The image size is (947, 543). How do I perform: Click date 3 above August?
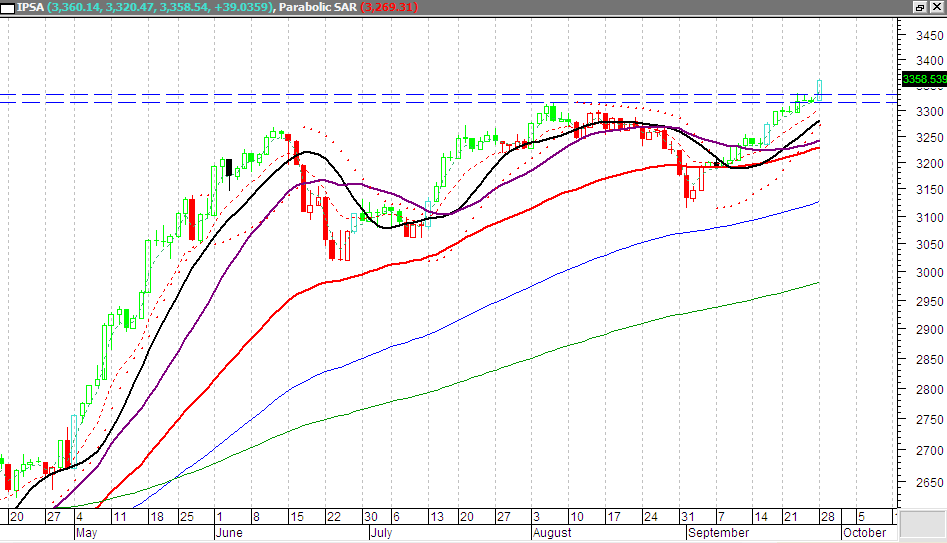click(536, 517)
